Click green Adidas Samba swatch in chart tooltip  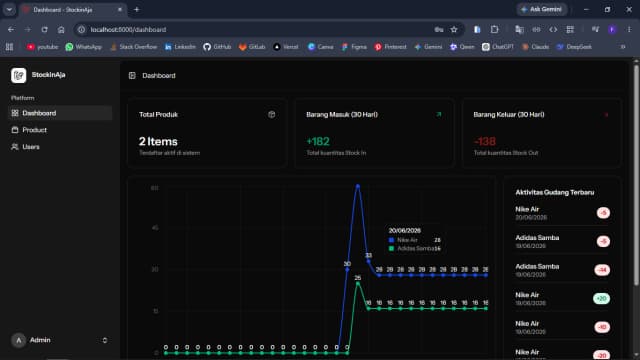pyautogui.click(x=391, y=248)
